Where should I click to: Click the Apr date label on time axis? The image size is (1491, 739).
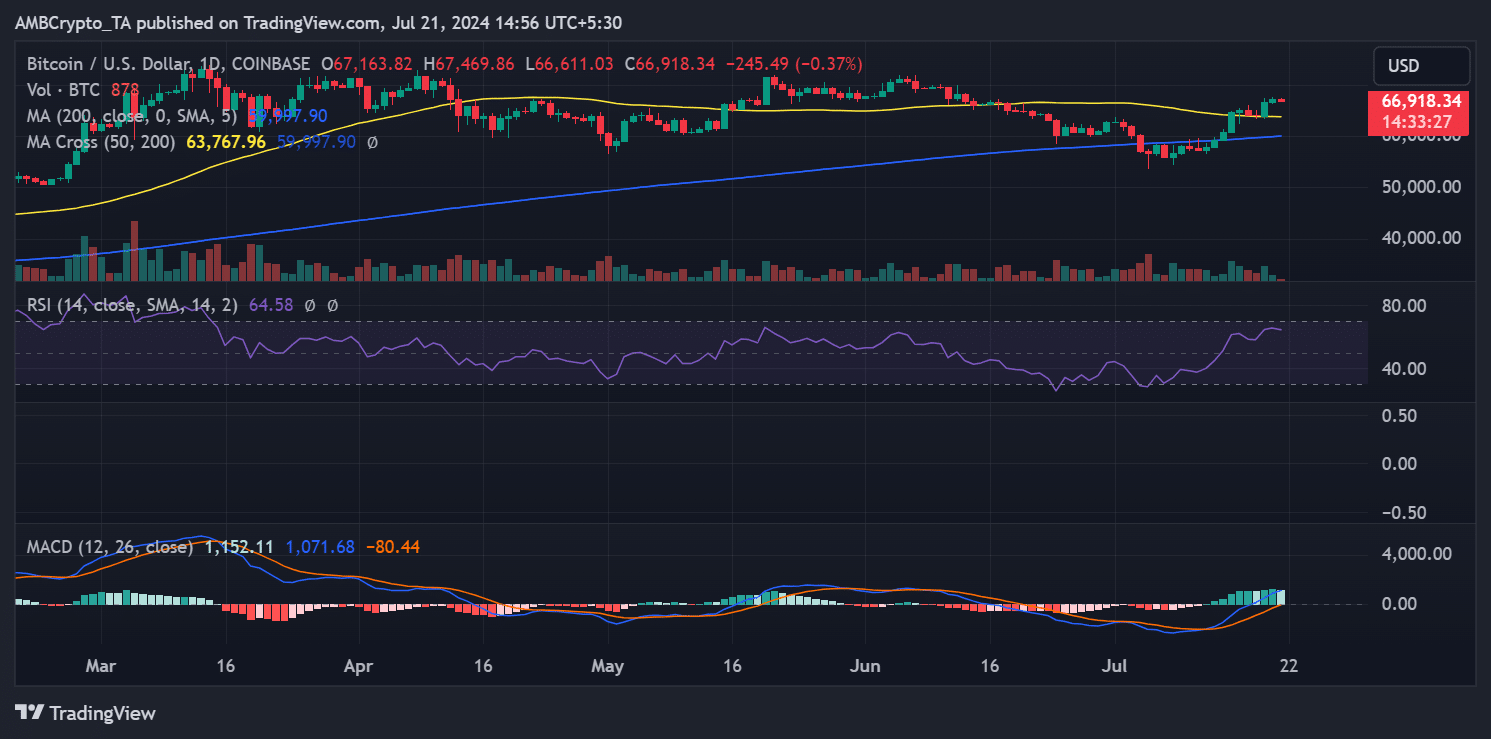pos(357,666)
